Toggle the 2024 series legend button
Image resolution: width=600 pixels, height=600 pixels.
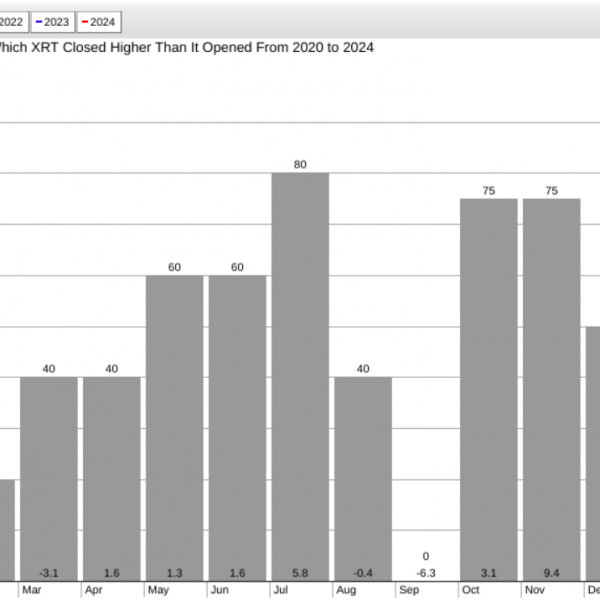[99, 22]
